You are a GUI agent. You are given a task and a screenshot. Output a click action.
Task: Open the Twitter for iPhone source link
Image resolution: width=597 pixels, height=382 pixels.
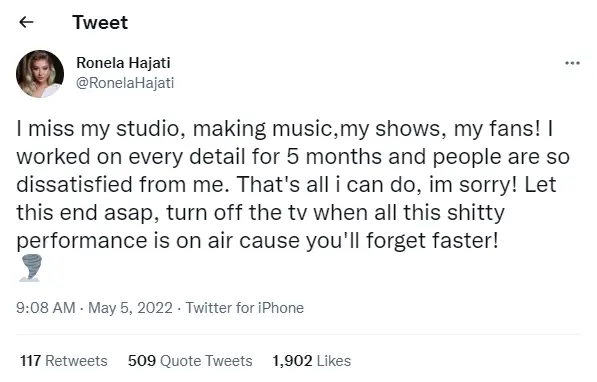pos(244,308)
